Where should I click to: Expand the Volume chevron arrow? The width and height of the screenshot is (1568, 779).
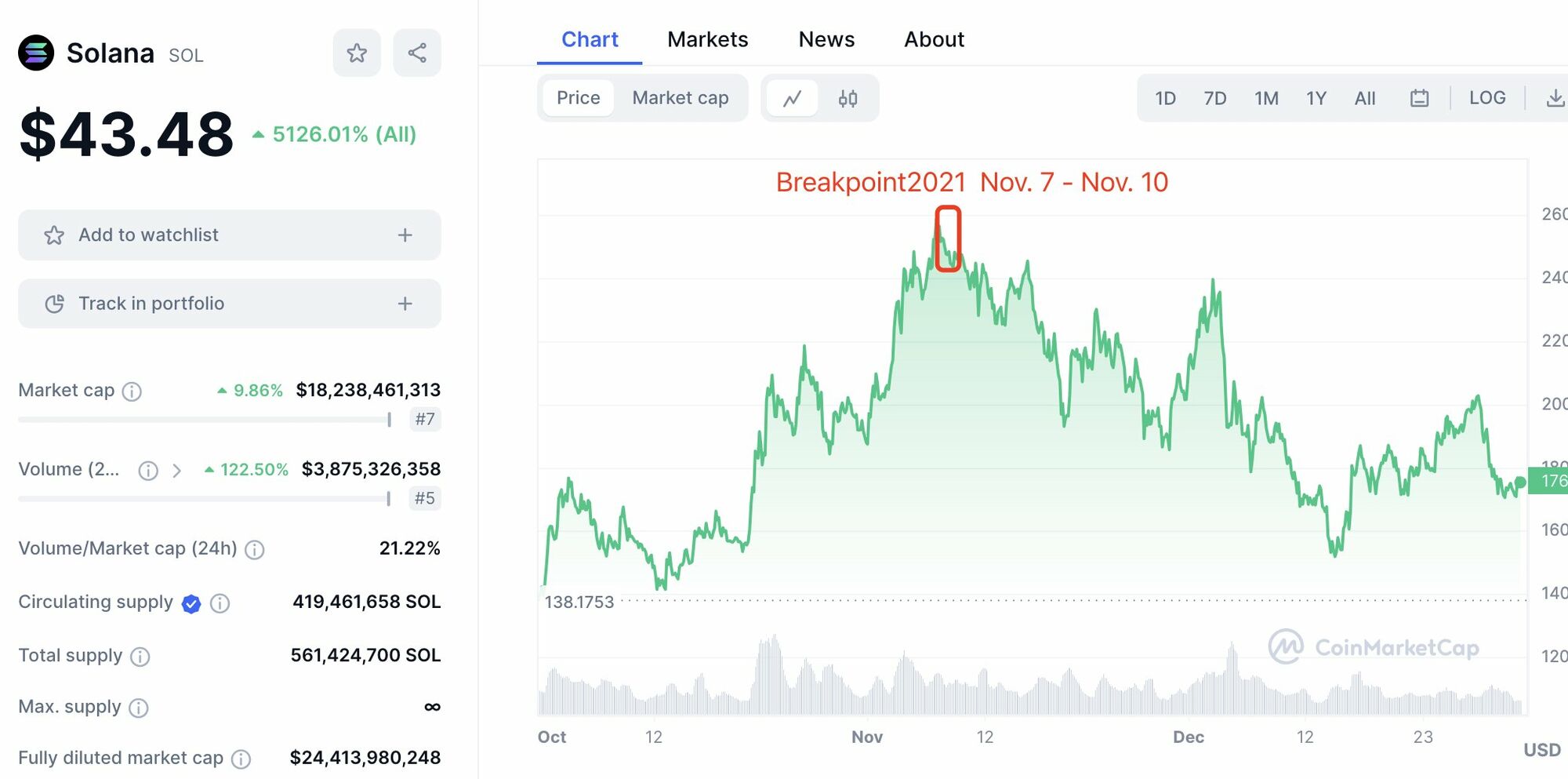177,471
